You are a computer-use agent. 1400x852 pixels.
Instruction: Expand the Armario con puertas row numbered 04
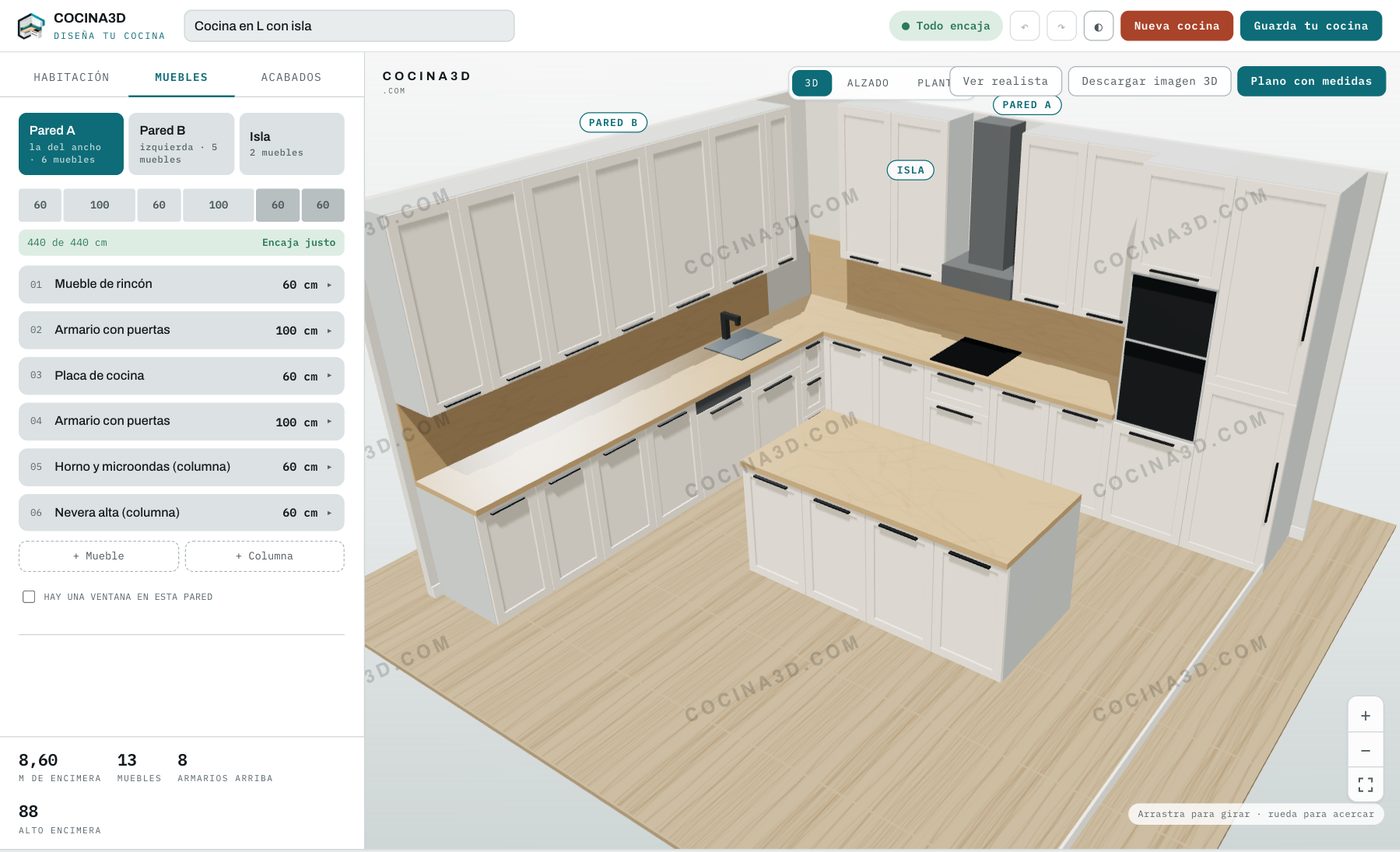click(181, 421)
